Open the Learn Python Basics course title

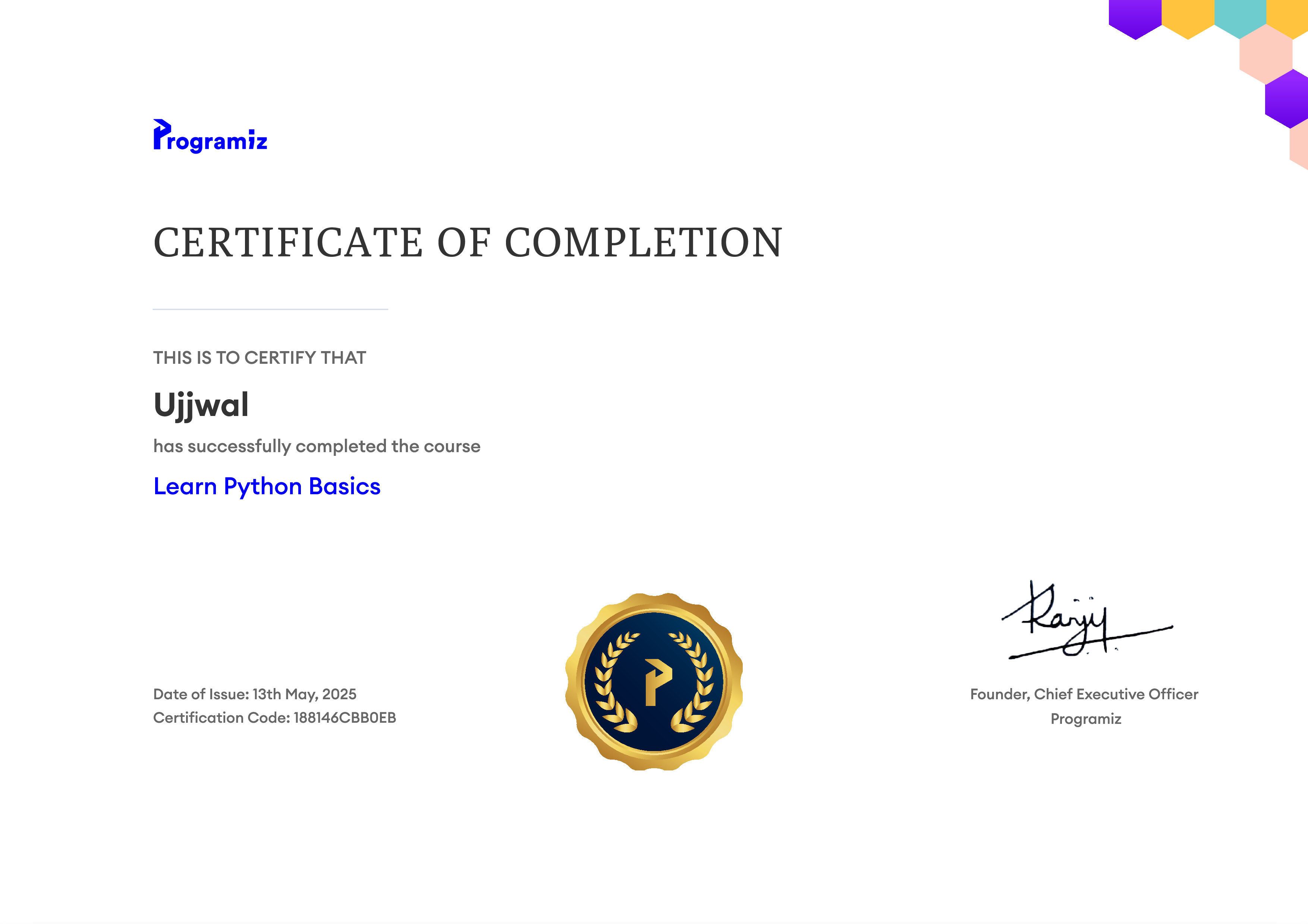point(267,487)
